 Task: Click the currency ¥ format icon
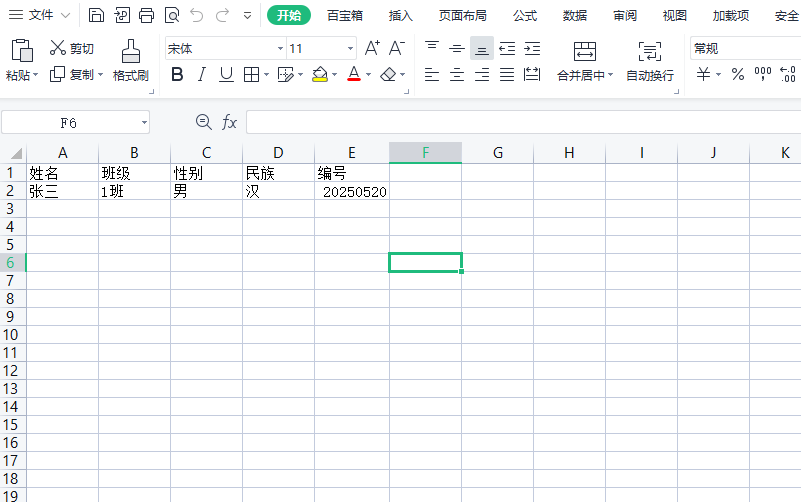[703, 75]
